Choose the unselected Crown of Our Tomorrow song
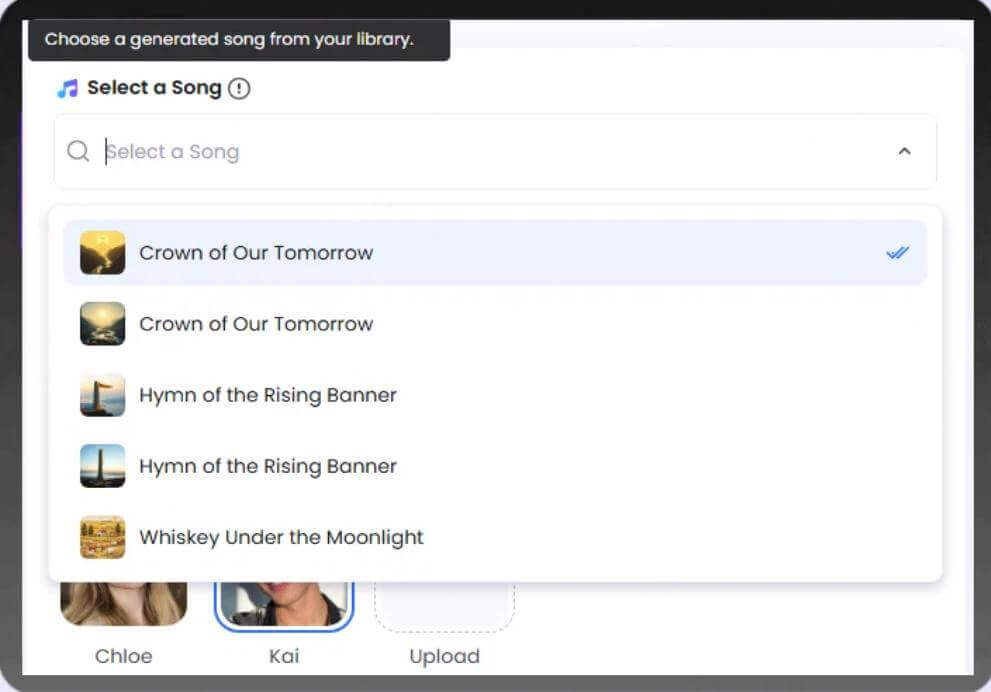Viewport: 991px width, 692px height. point(256,324)
